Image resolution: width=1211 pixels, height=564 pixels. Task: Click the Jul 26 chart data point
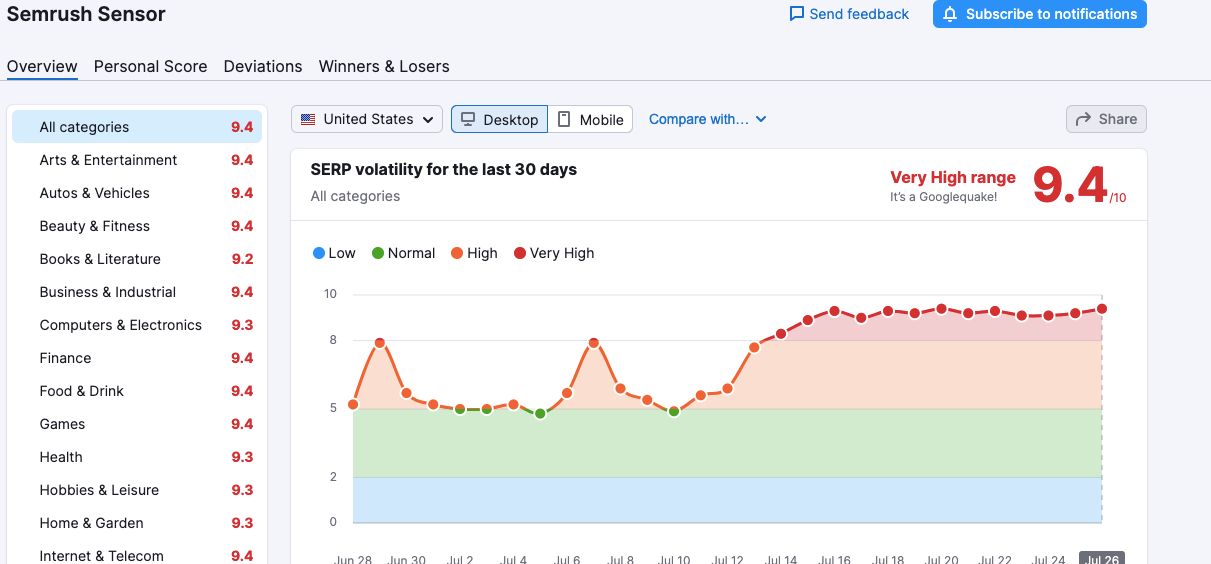1102,309
